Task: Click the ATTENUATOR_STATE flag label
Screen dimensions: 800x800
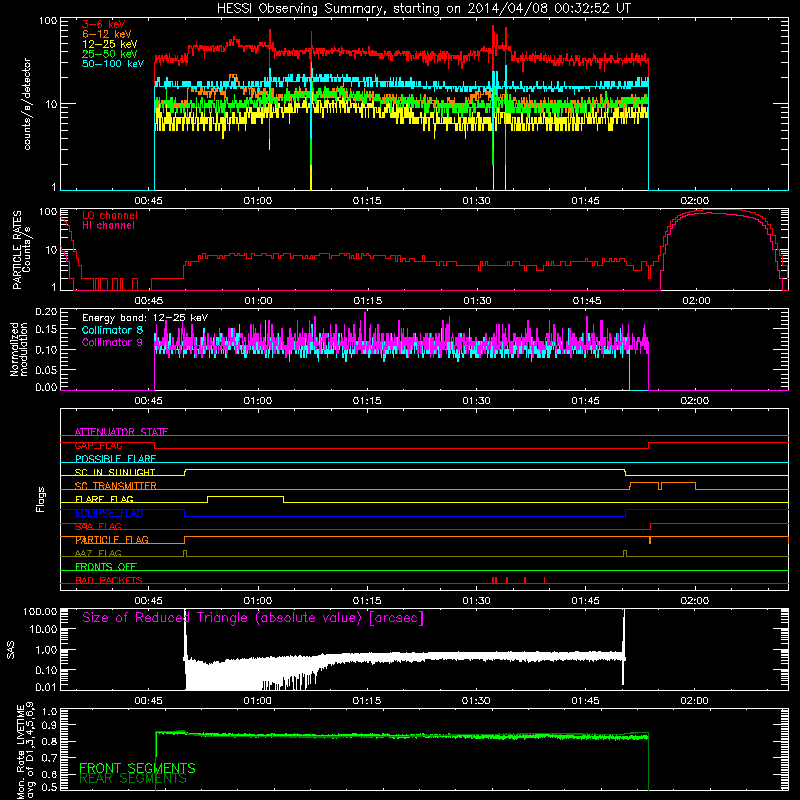Action: coord(121,432)
